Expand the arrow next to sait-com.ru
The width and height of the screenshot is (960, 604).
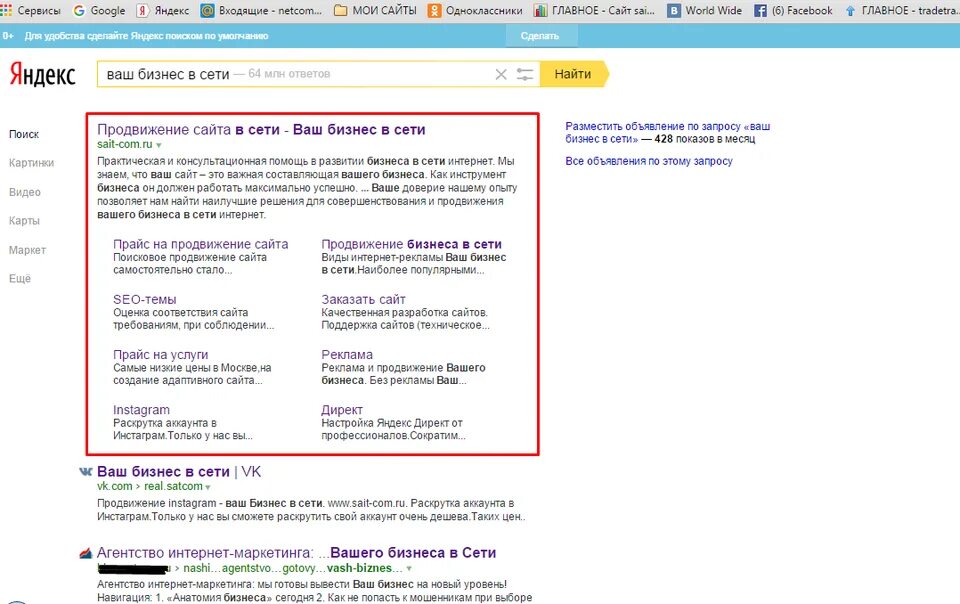(x=159, y=146)
